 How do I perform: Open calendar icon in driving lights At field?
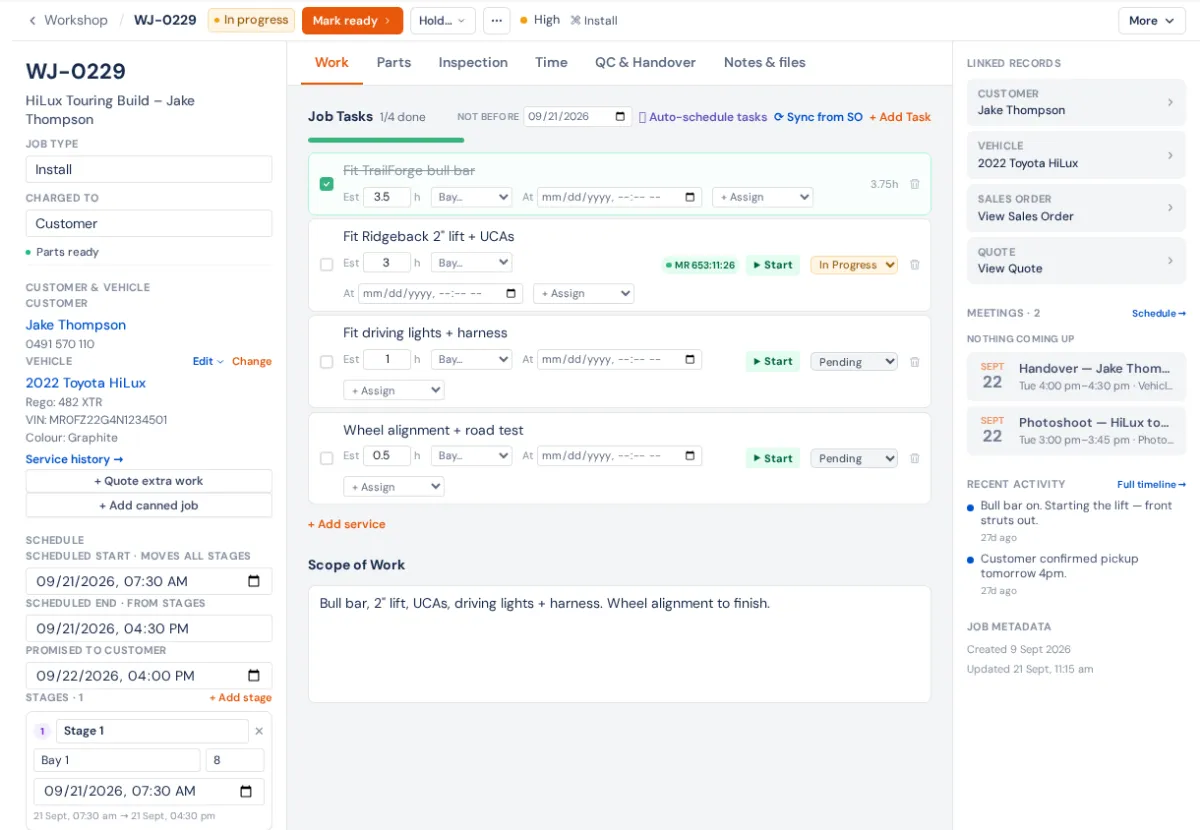[x=690, y=359]
